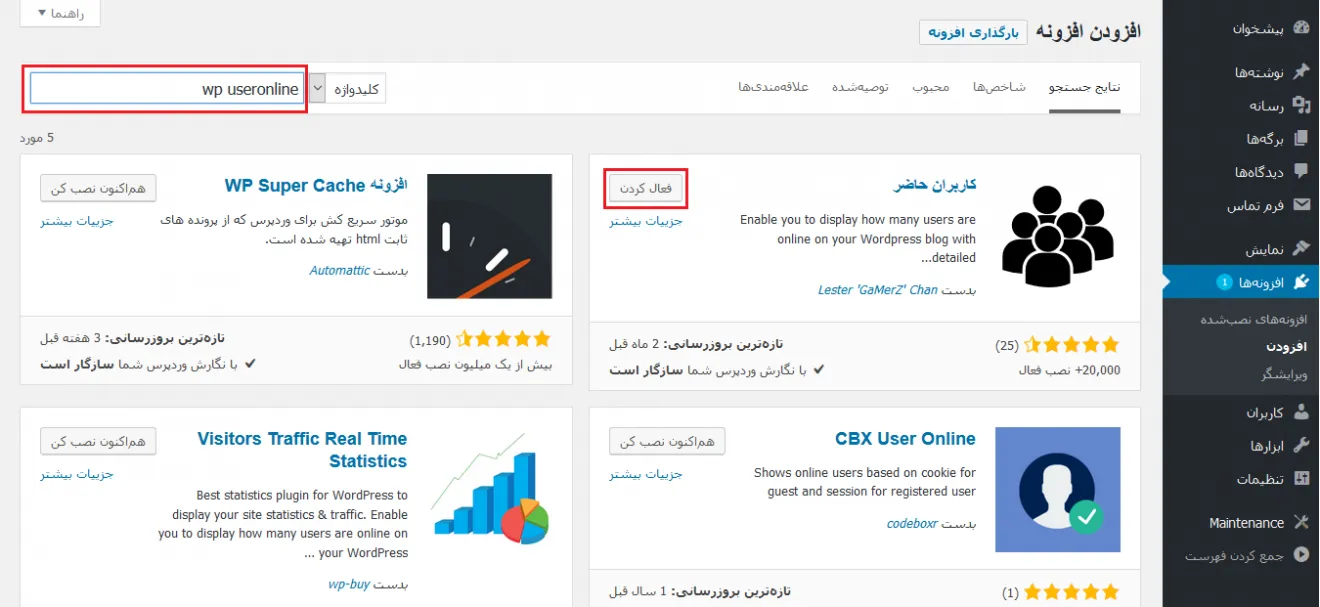Open the کلیدواژه search type dropdown

tap(347, 88)
